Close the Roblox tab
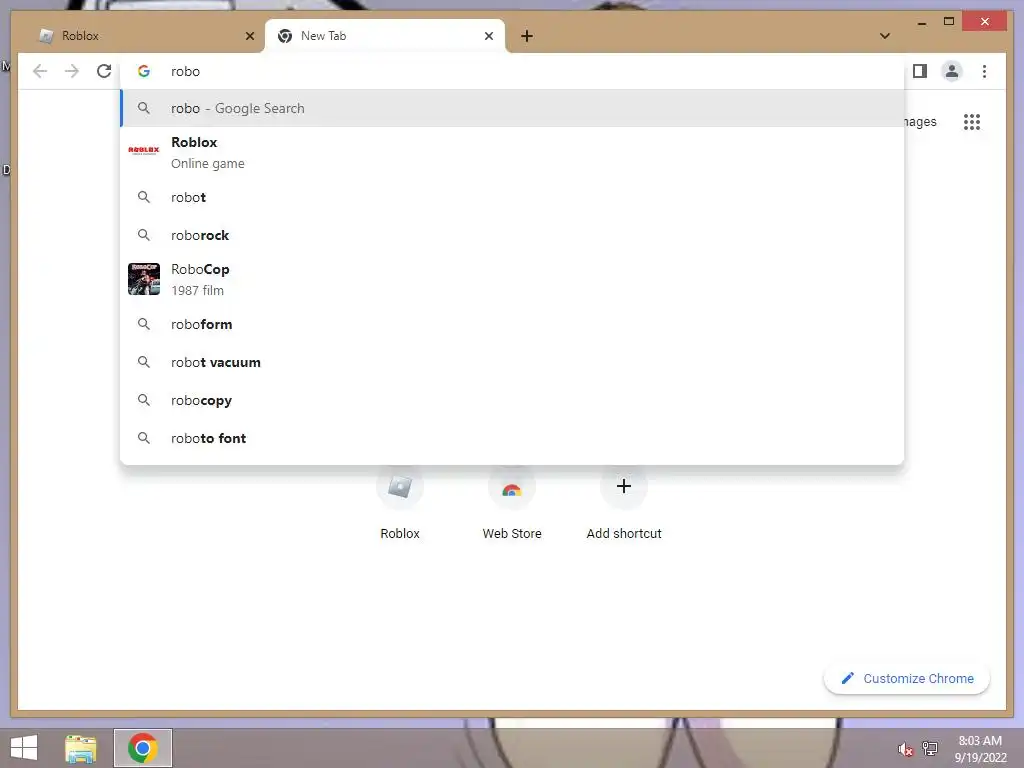The width and height of the screenshot is (1024, 768). [x=249, y=36]
